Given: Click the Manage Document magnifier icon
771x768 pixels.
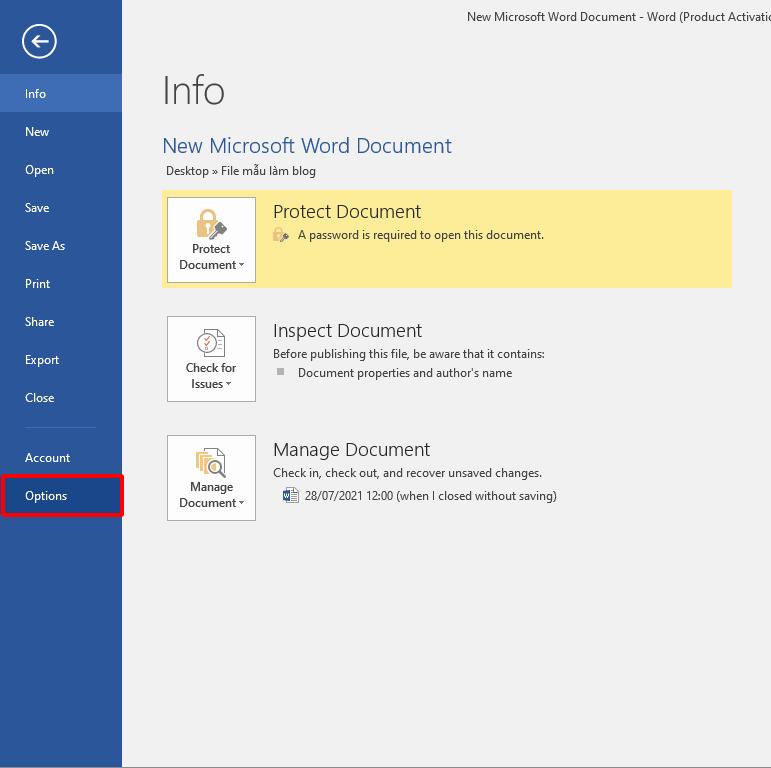Looking at the screenshot, I should pyautogui.click(x=211, y=462).
